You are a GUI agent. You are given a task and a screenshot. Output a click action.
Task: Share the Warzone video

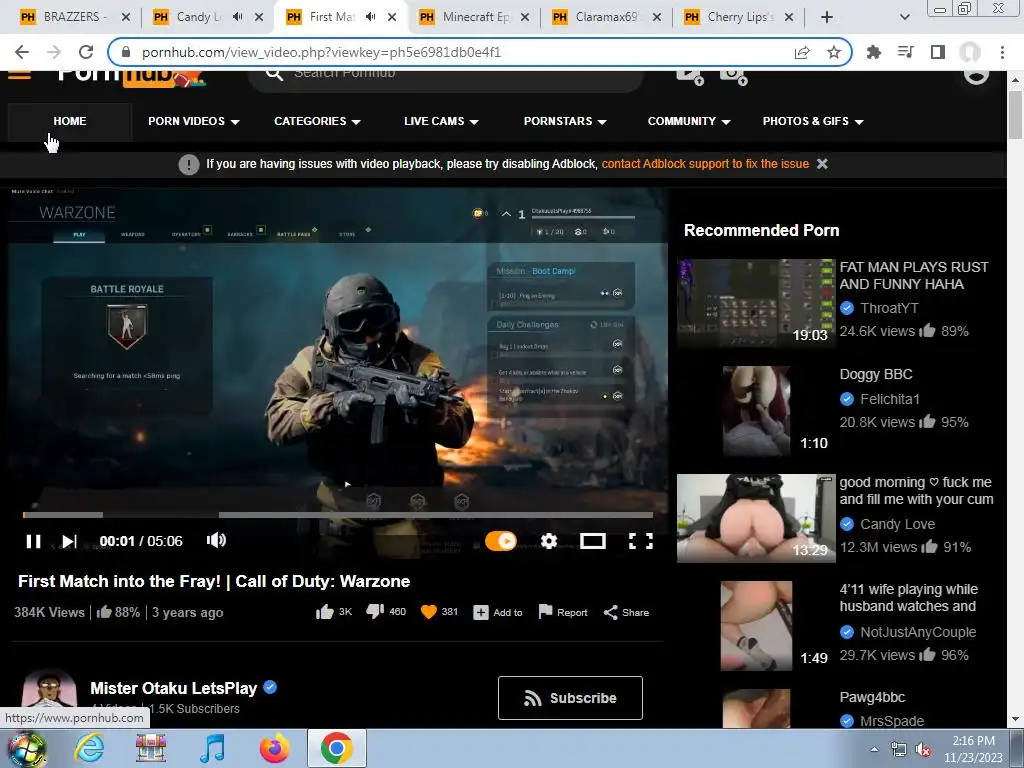[x=626, y=613]
